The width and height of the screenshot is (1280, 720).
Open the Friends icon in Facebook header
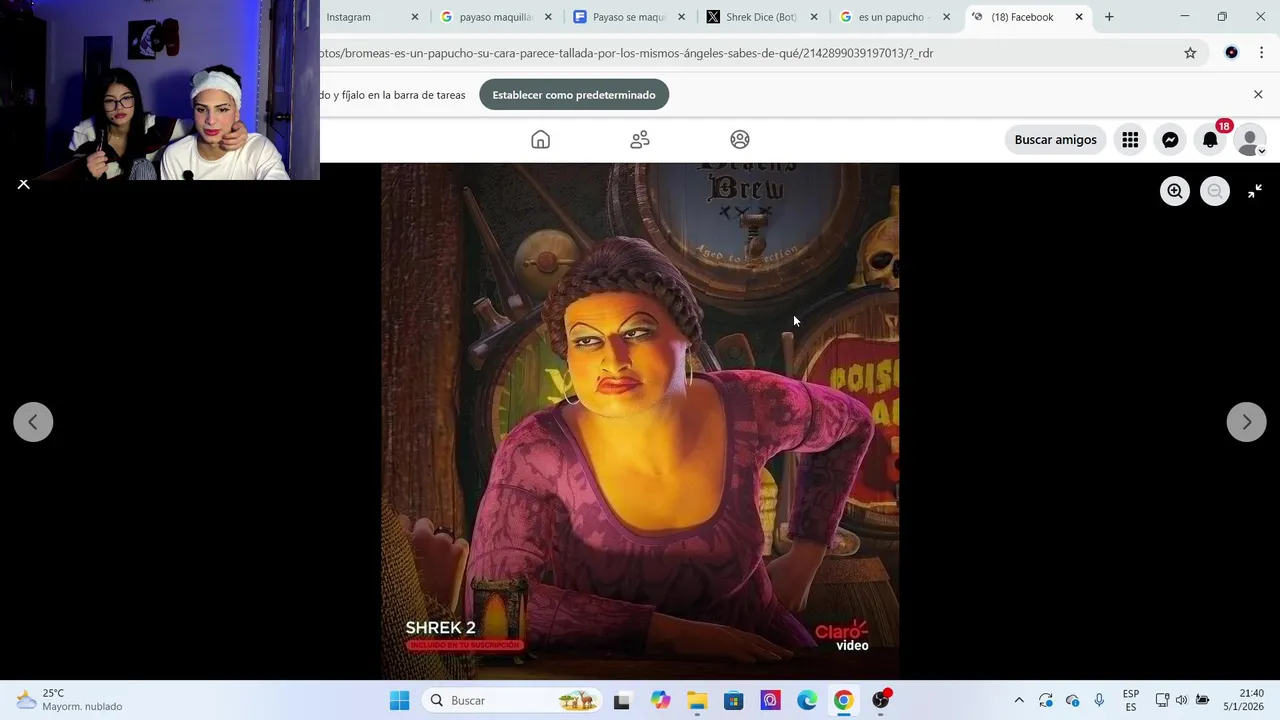tap(640, 140)
